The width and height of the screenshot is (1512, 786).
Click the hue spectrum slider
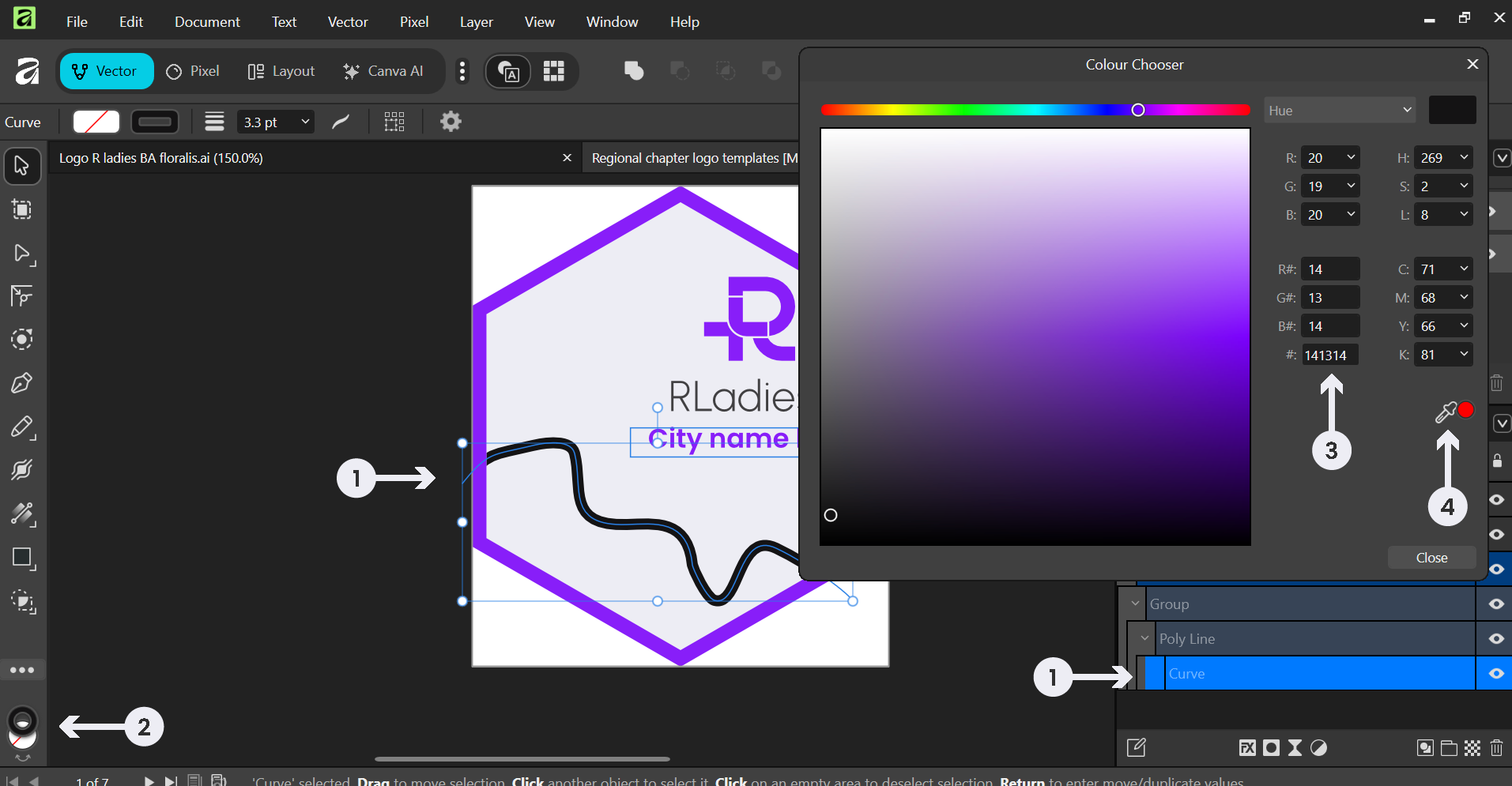(1035, 110)
